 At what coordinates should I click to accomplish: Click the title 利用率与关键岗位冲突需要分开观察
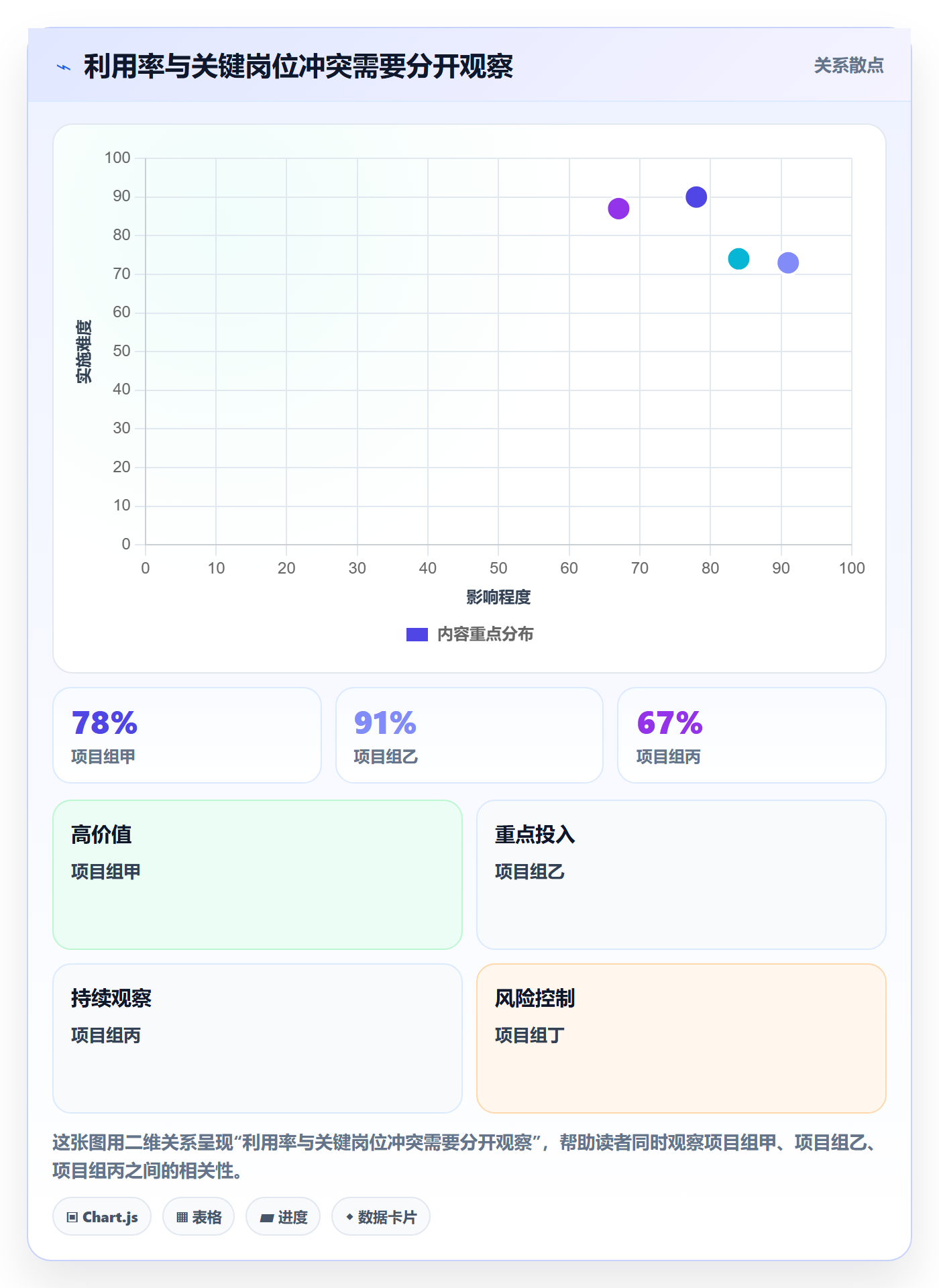(298, 66)
